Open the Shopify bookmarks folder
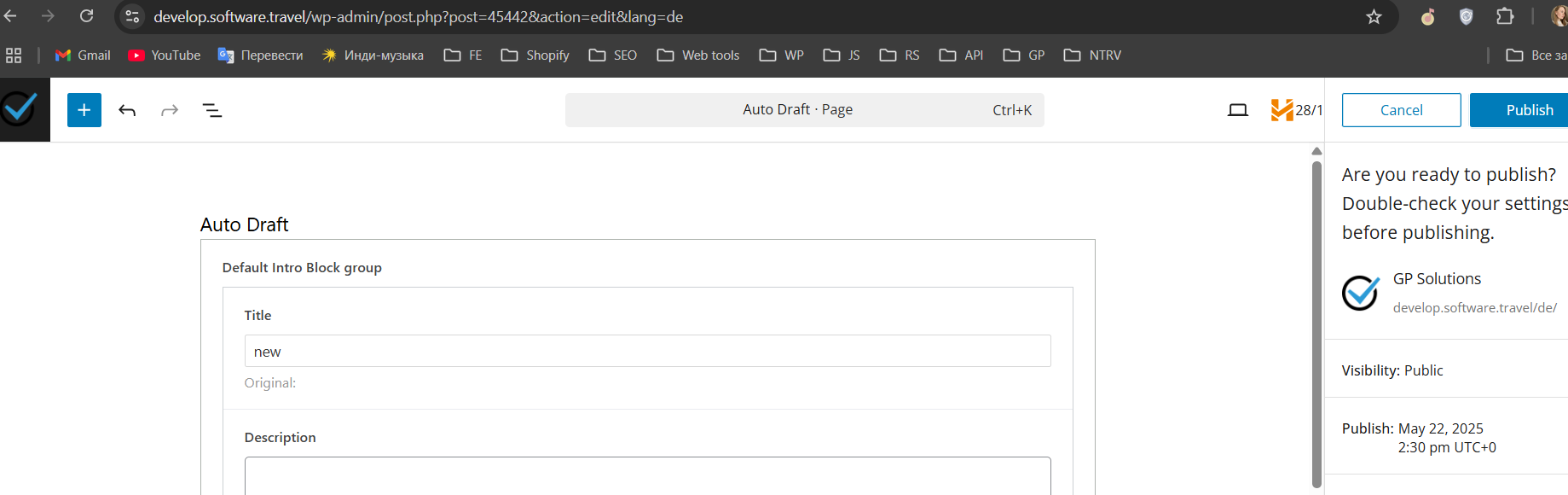 [x=535, y=55]
